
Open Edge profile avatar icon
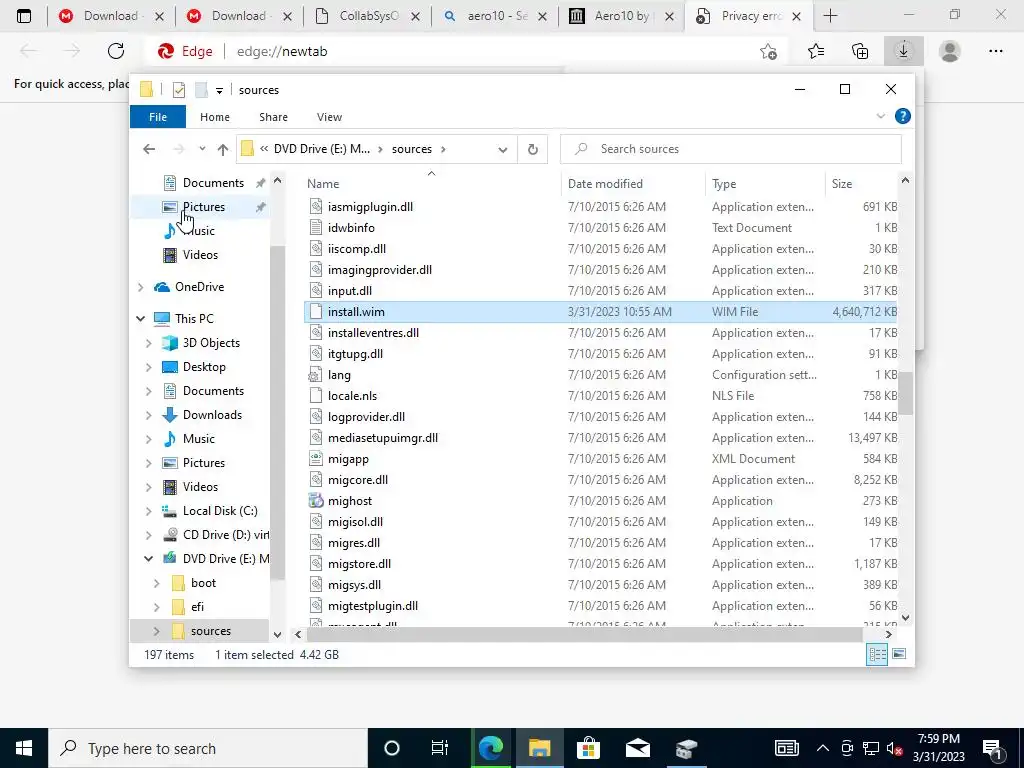(x=950, y=51)
